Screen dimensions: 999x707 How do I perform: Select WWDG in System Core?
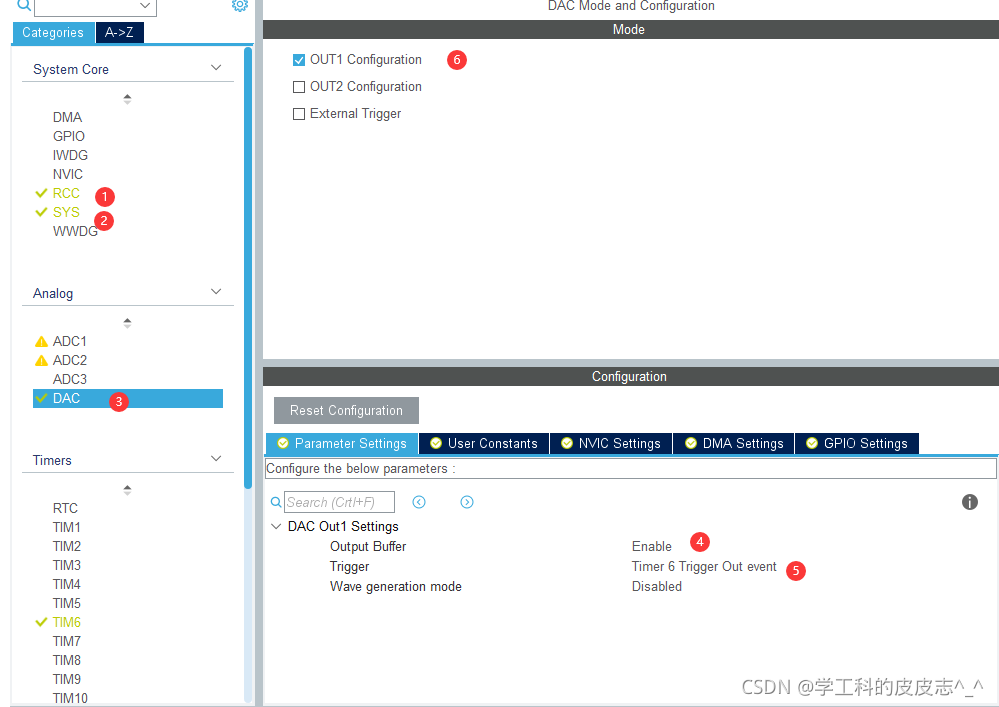[x=75, y=231]
